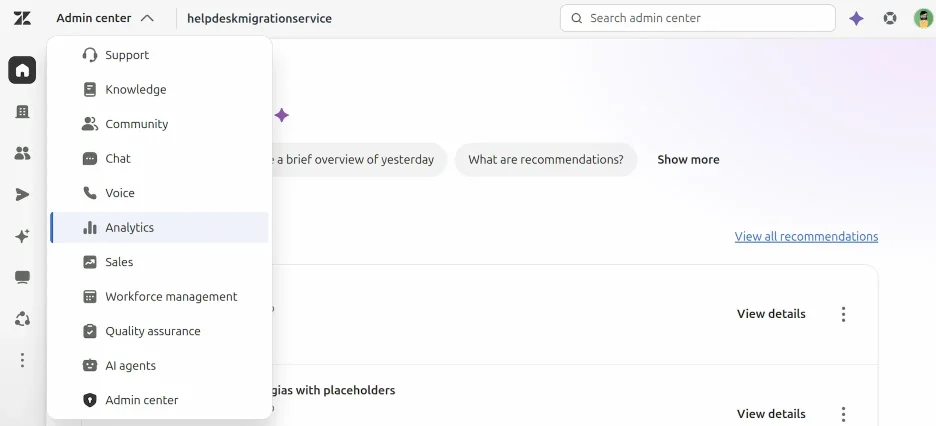Click the Support headset icon

(x=90, y=55)
